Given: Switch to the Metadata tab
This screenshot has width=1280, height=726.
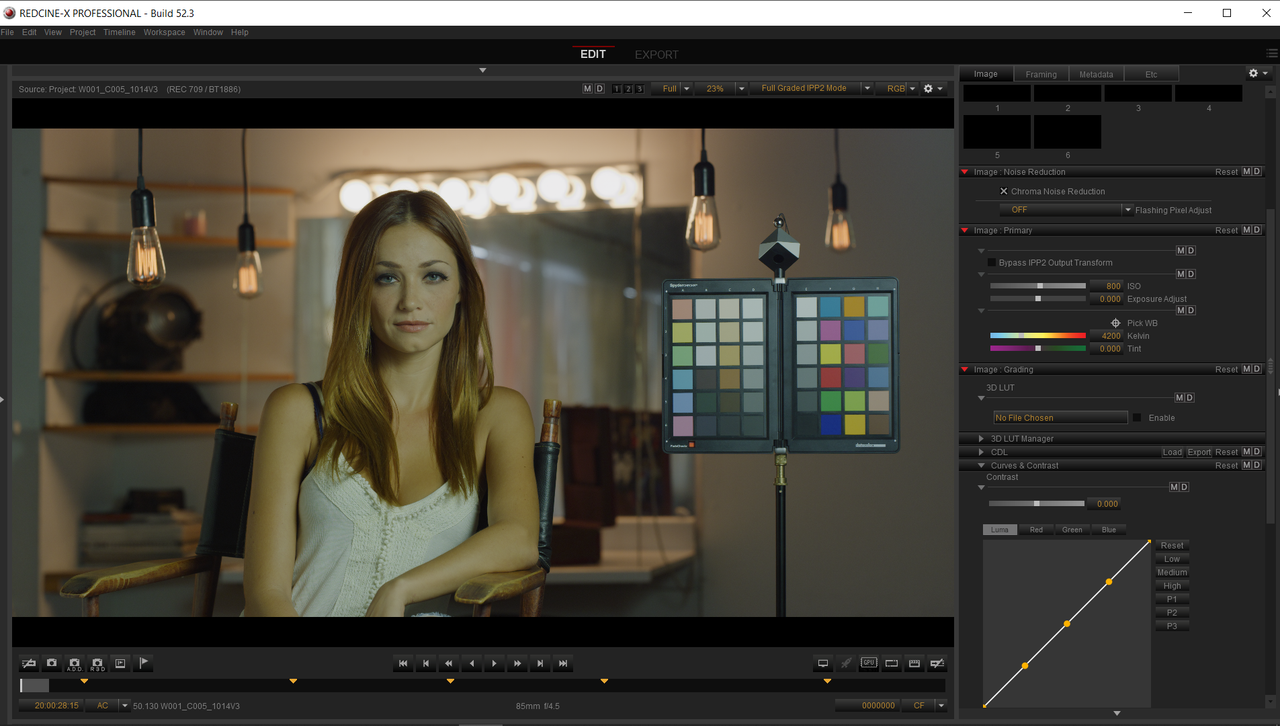Looking at the screenshot, I should [x=1096, y=74].
